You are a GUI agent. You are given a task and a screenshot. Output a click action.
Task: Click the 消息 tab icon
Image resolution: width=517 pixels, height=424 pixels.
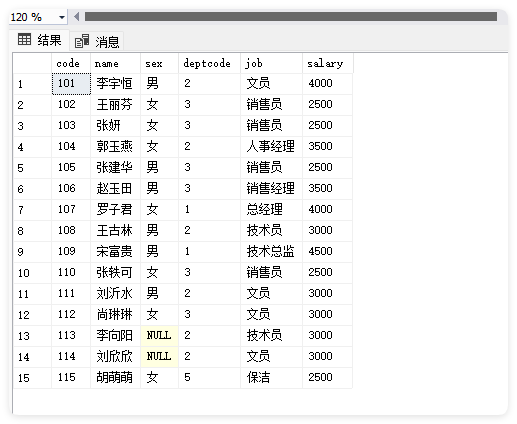point(82,41)
